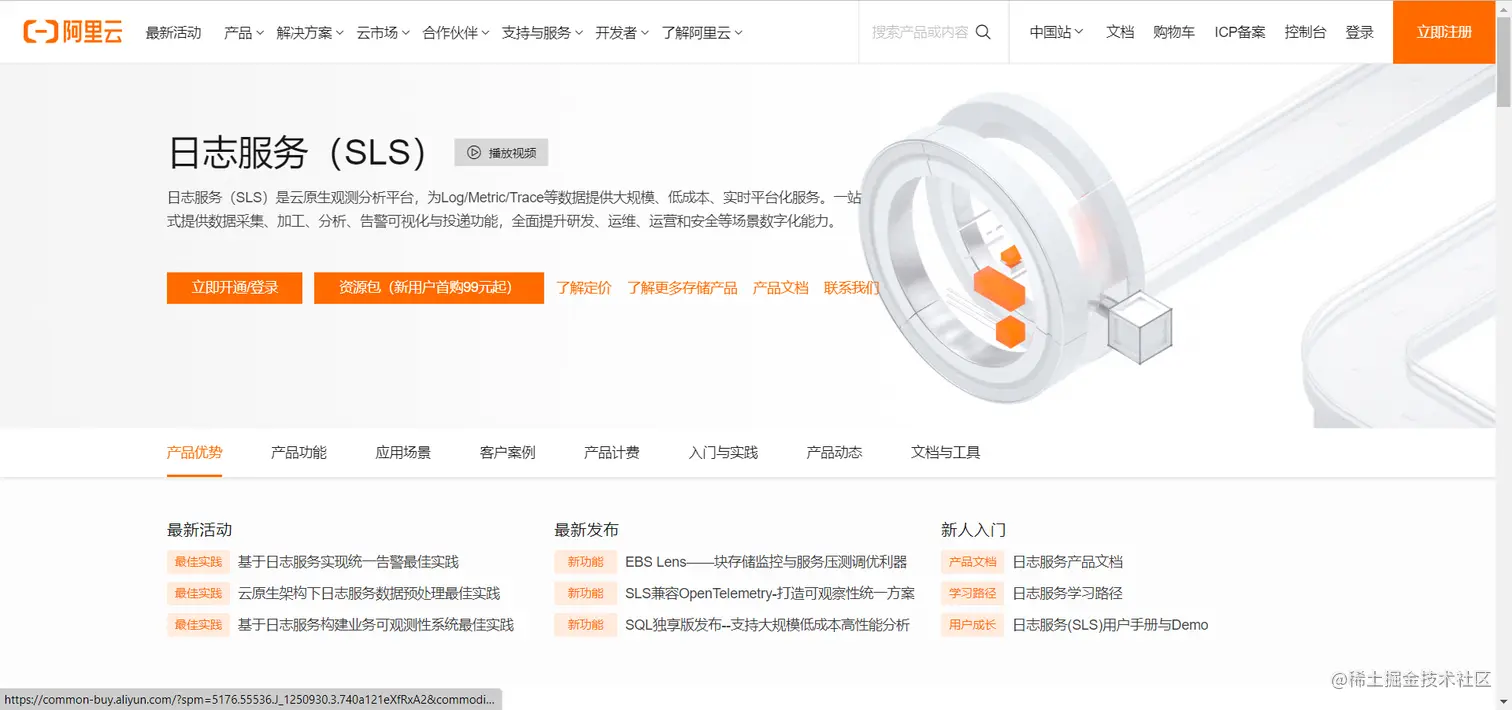Open 基于日志服务实现统一告警最佳实践 article
Image resolution: width=1512 pixels, height=710 pixels.
[348, 562]
